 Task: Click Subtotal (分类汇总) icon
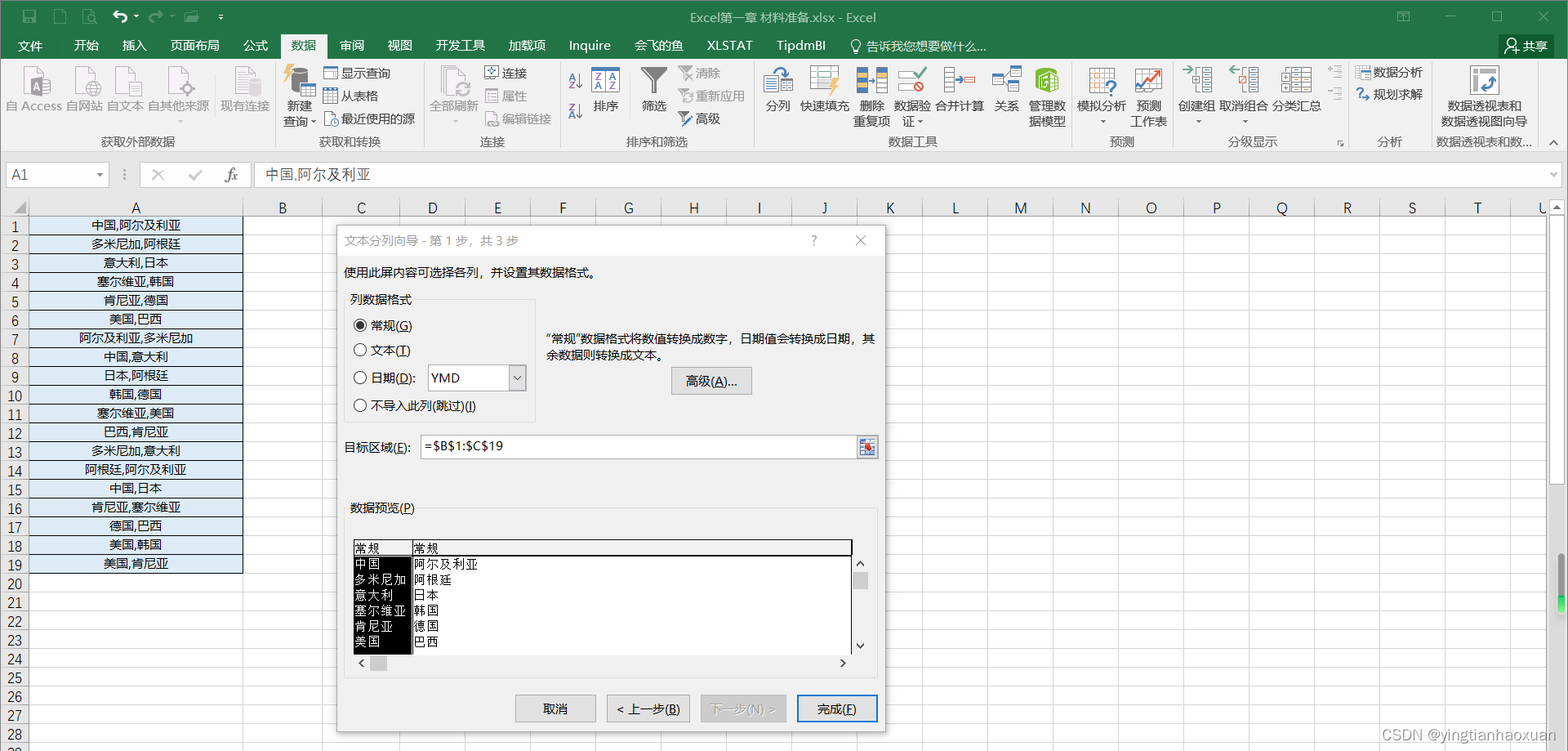click(x=1296, y=82)
